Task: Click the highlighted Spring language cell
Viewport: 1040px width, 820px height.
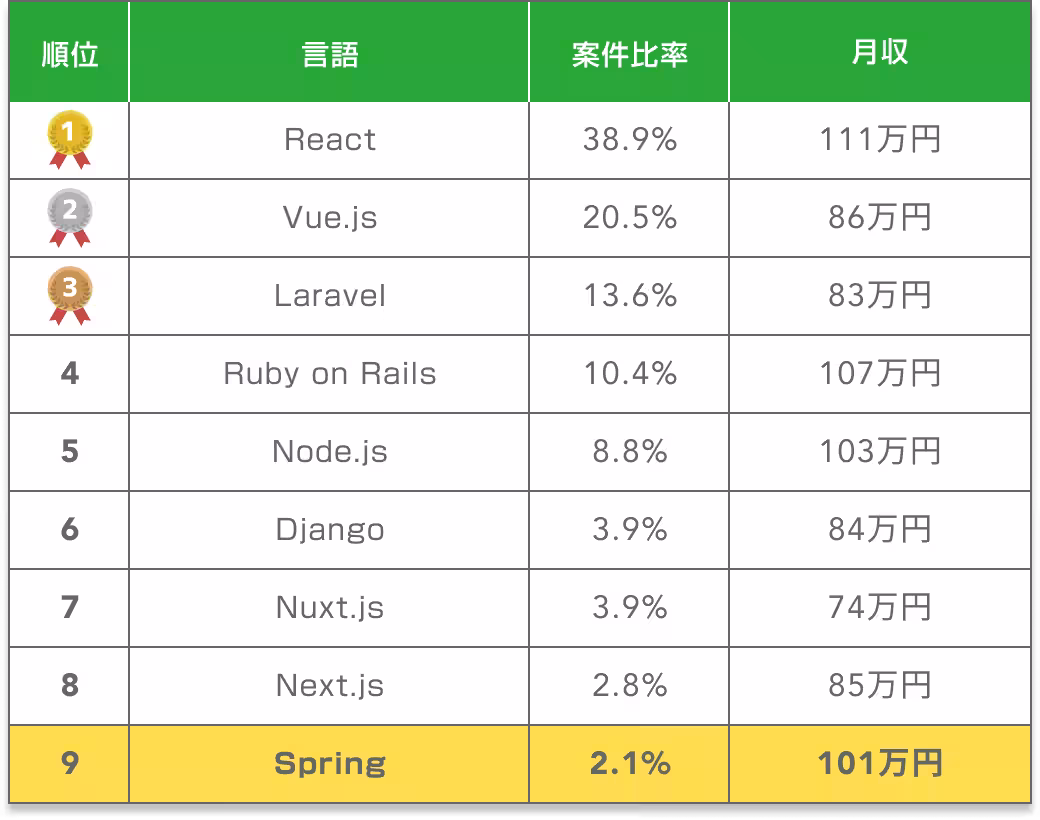Action: click(329, 764)
